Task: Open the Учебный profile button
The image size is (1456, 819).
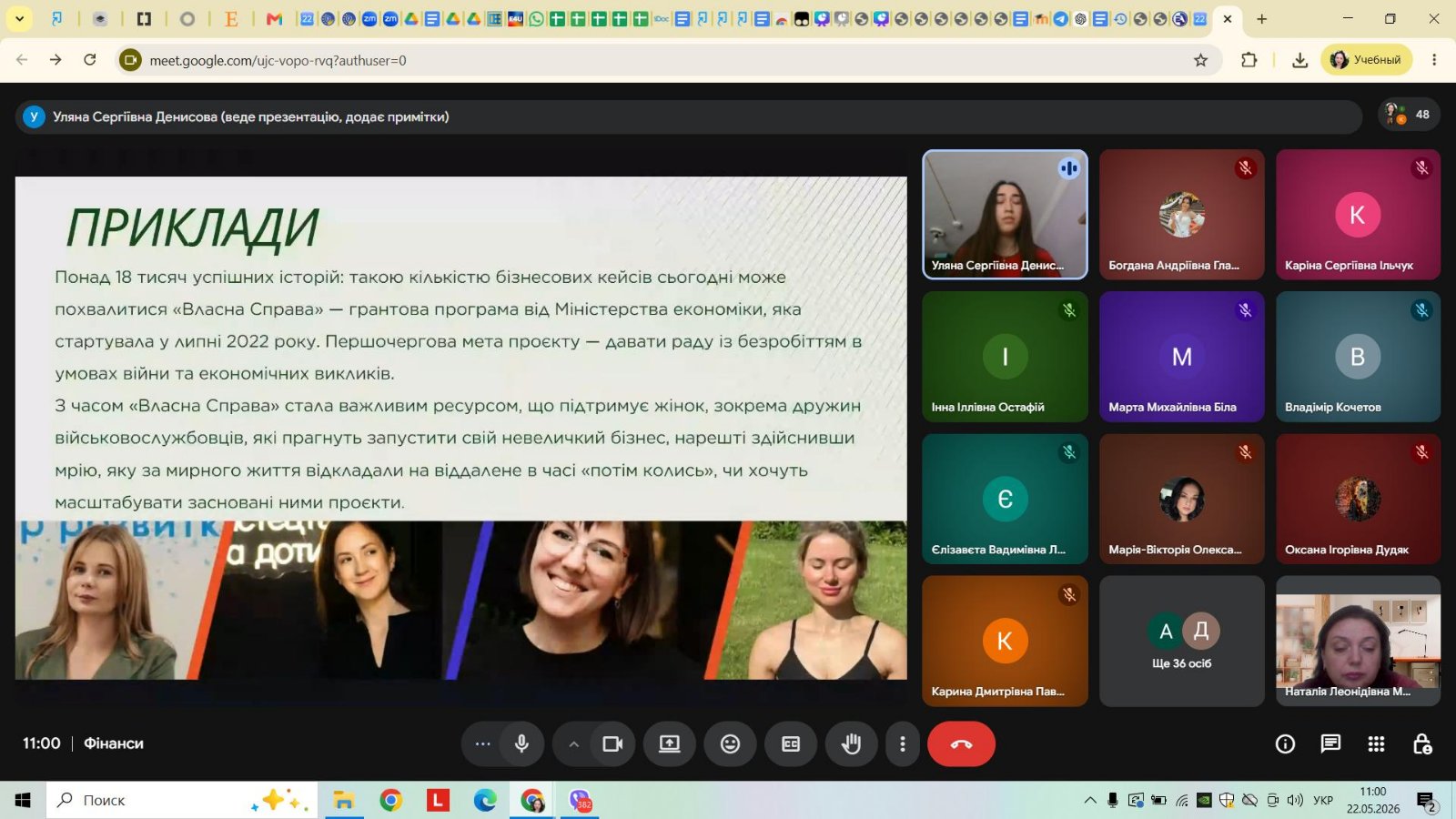Action: (1366, 60)
